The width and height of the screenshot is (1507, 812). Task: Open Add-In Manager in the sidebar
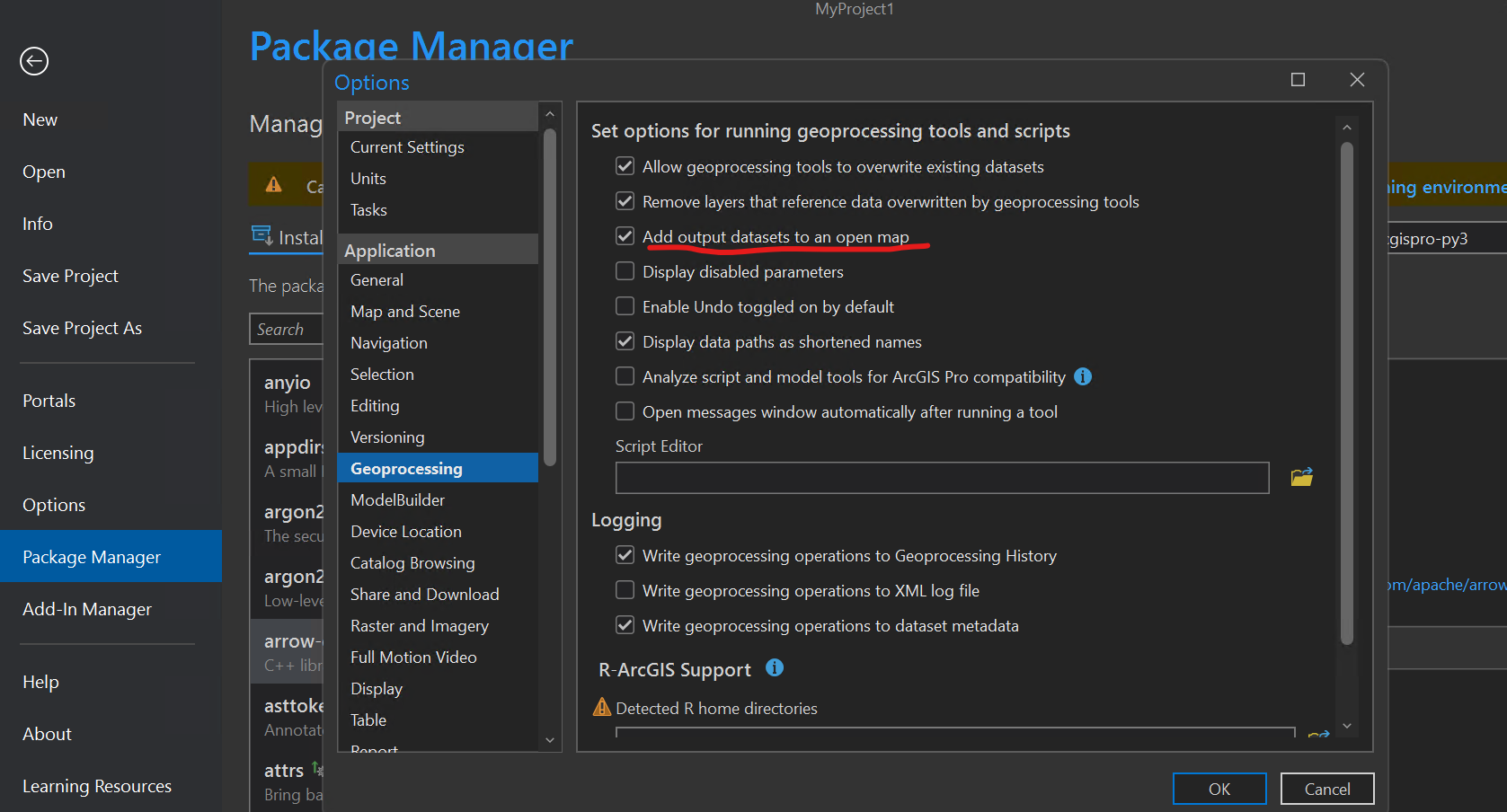point(87,609)
